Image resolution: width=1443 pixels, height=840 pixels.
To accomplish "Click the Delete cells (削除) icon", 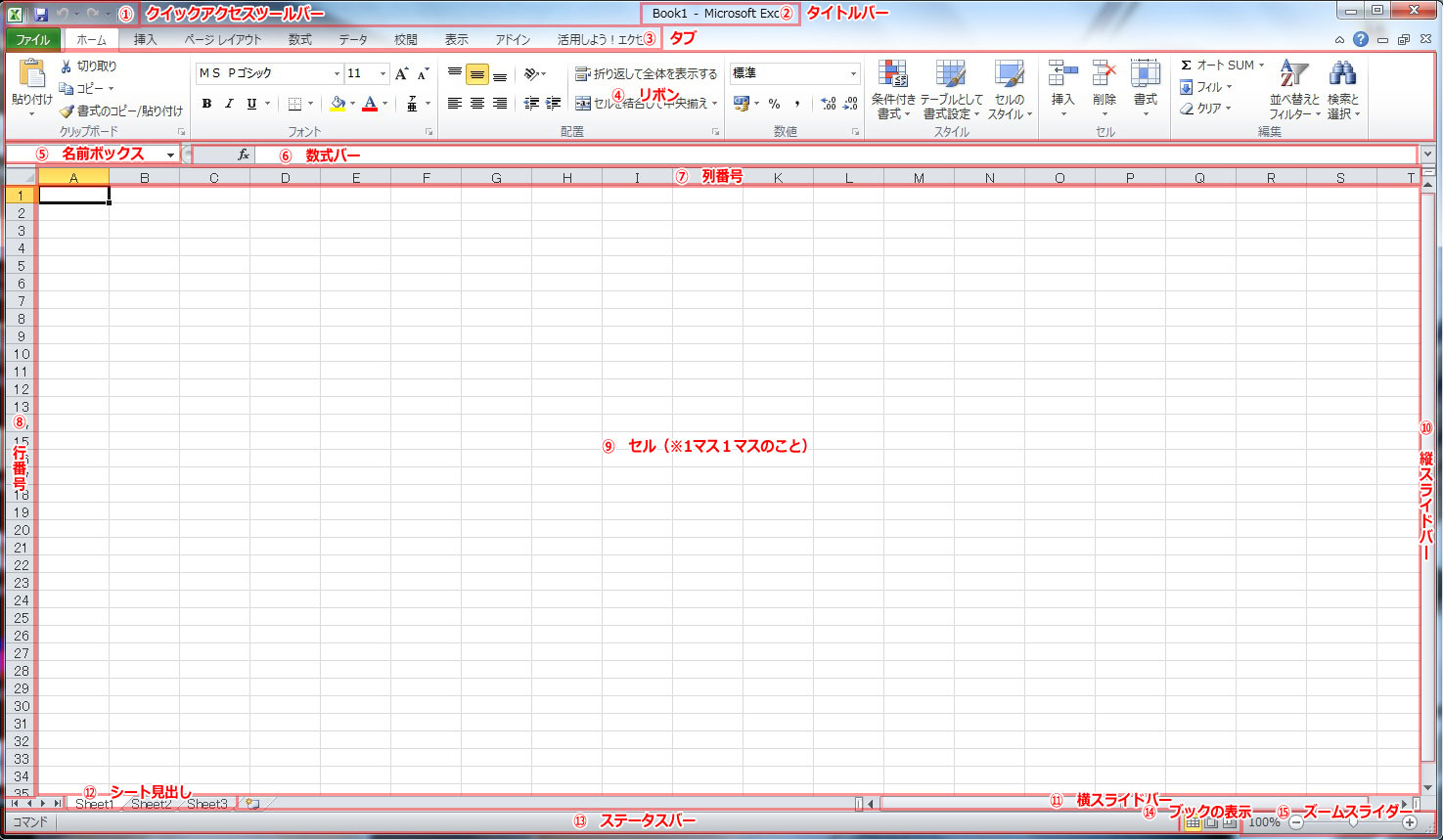I will coord(1105,74).
